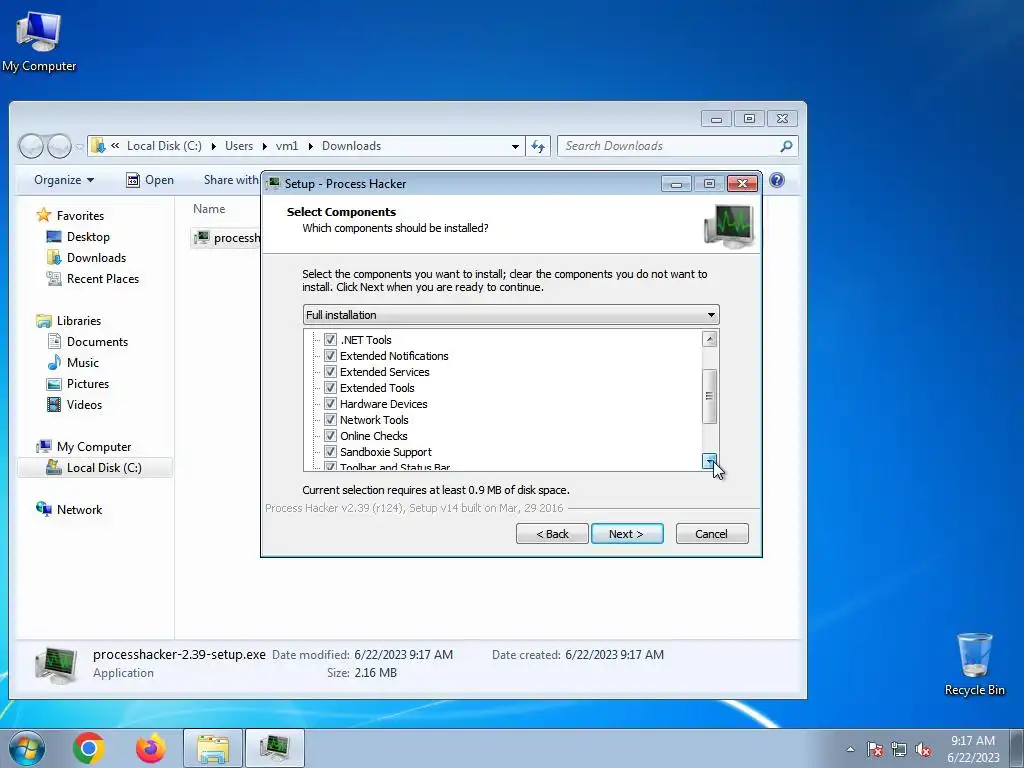
Task: Go forward in Explorer navigation
Action: 59,146
